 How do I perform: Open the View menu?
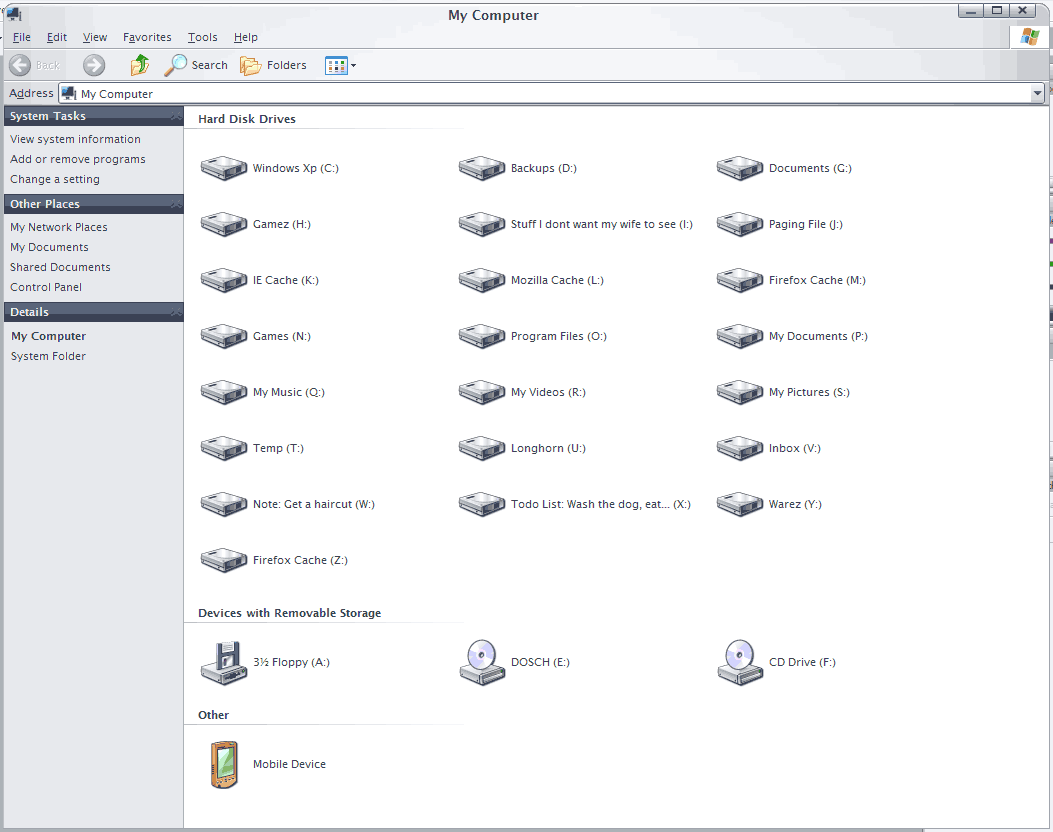(94, 37)
